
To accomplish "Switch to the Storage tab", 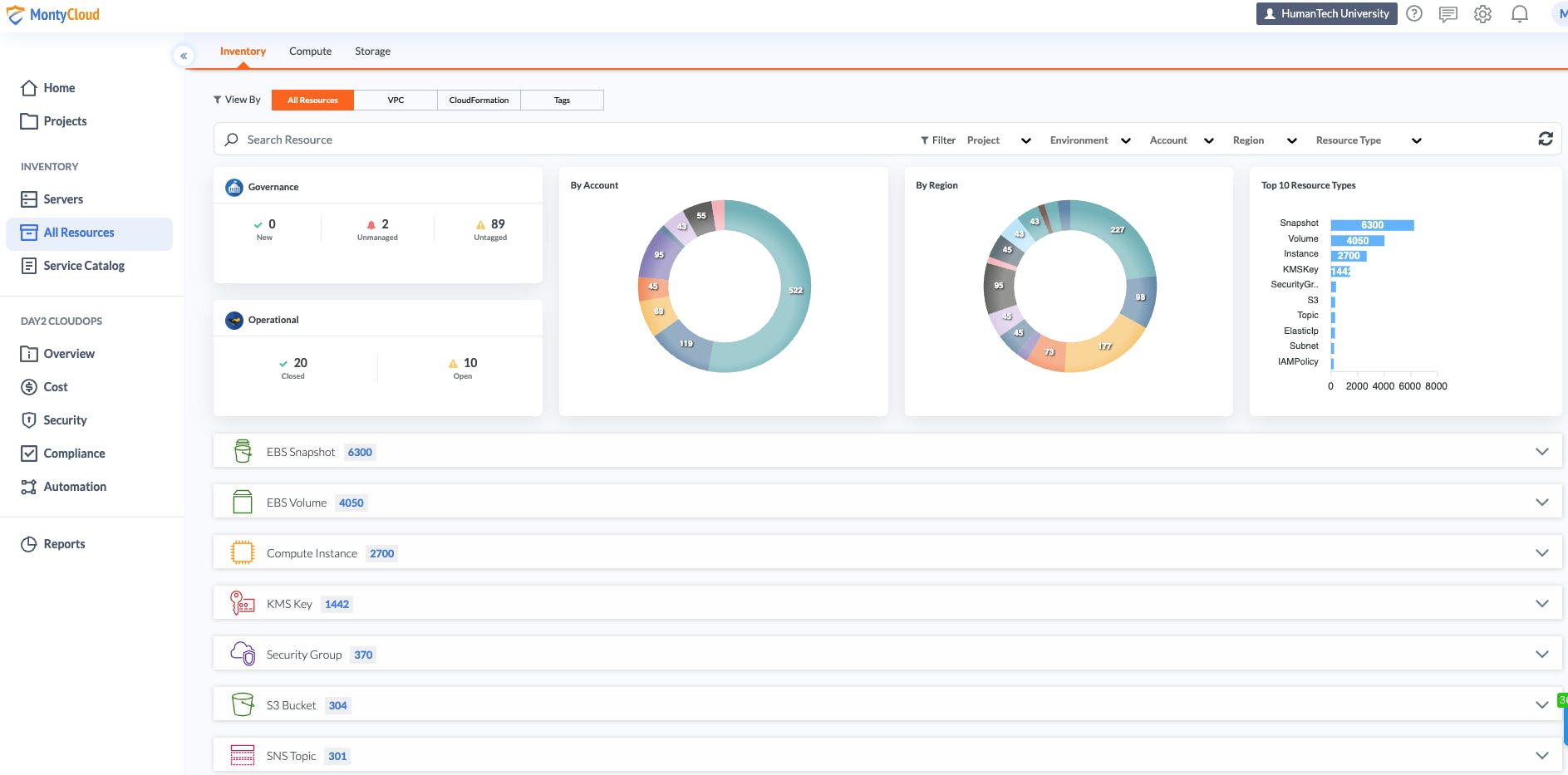I will (x=372, y=51).
